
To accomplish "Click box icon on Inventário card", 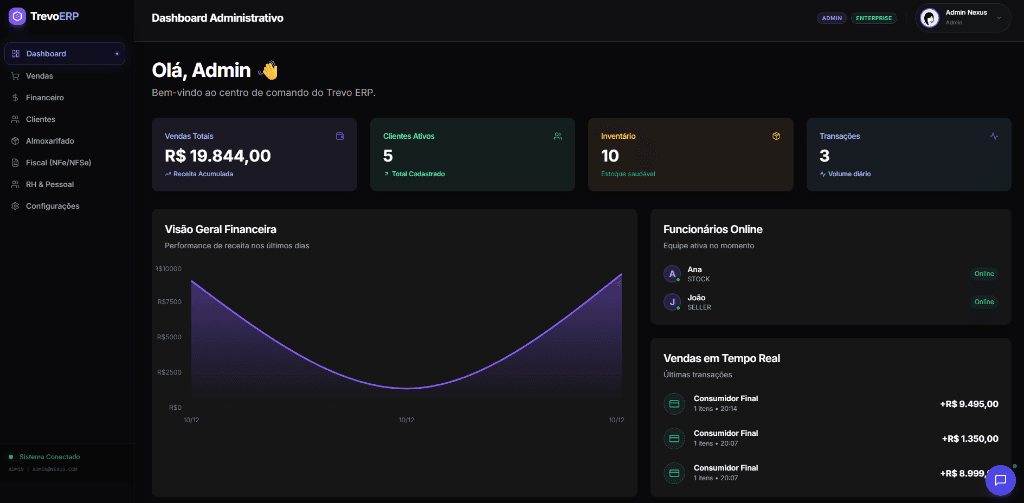I will click(x=775, y=136).
